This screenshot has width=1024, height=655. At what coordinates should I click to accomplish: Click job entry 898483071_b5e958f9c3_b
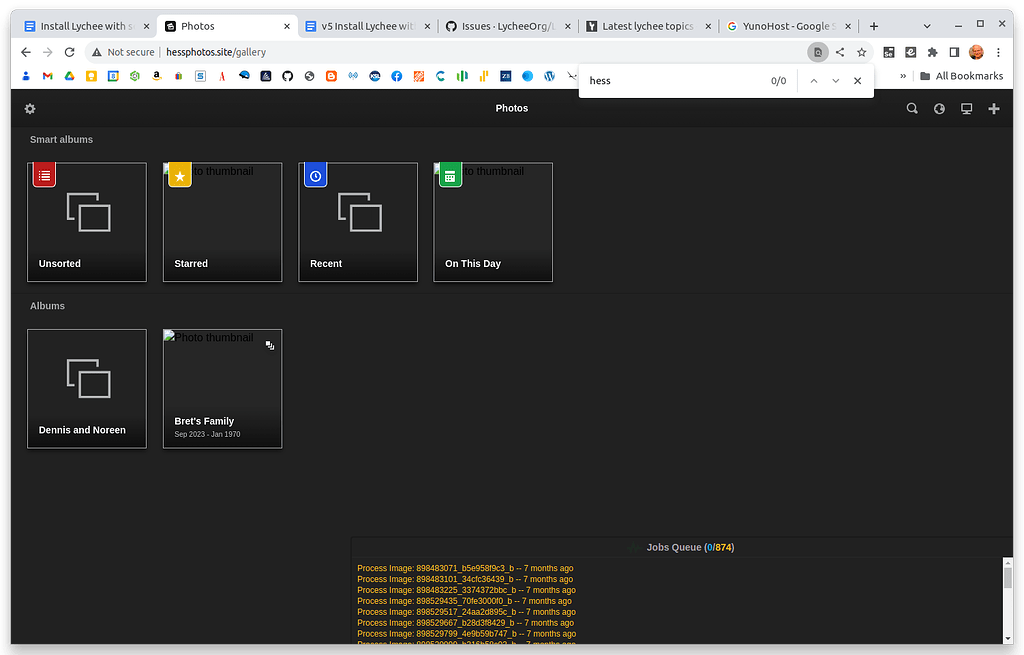[x=465, y=568]
